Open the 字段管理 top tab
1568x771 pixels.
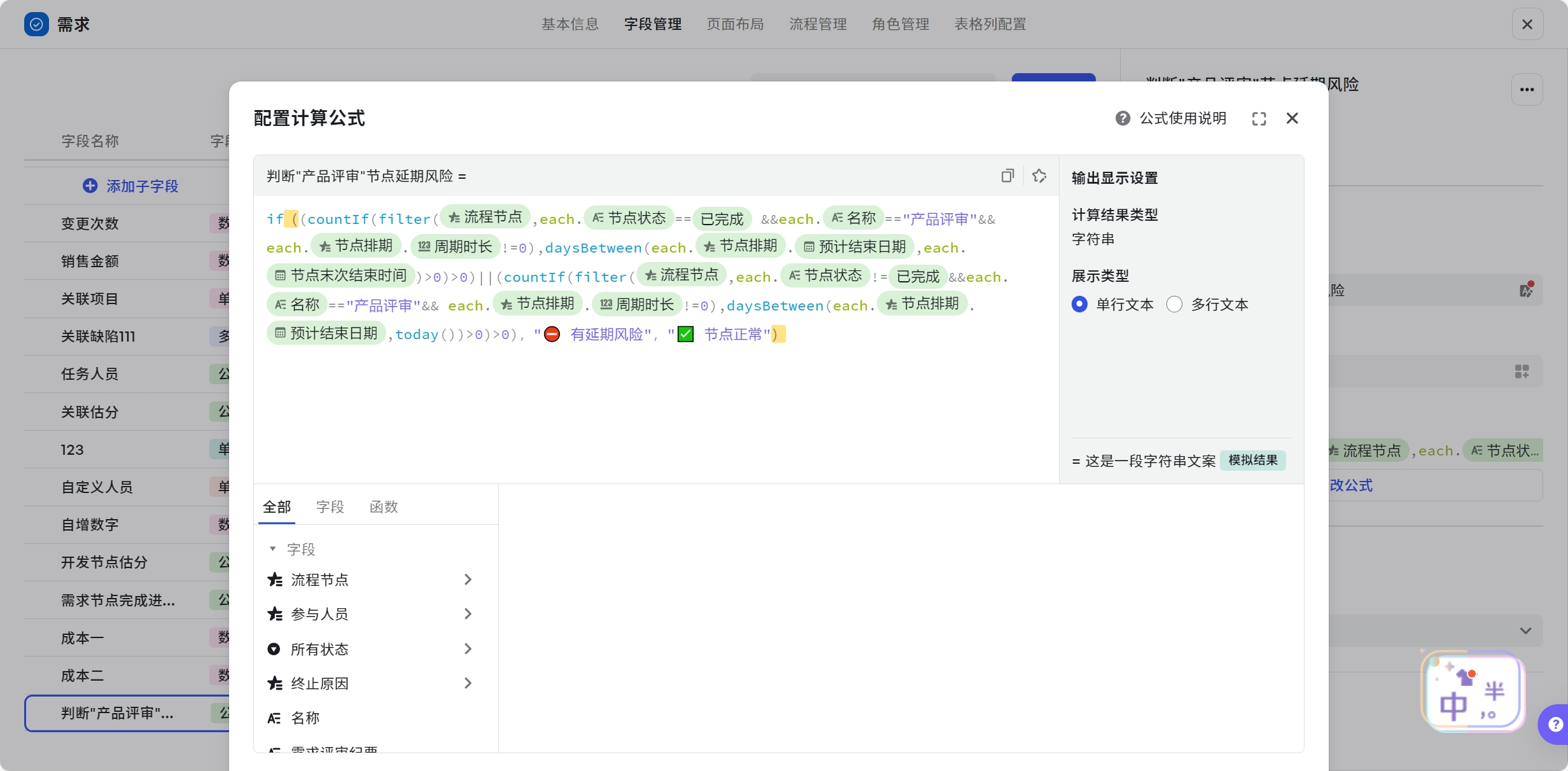(653, 24)
